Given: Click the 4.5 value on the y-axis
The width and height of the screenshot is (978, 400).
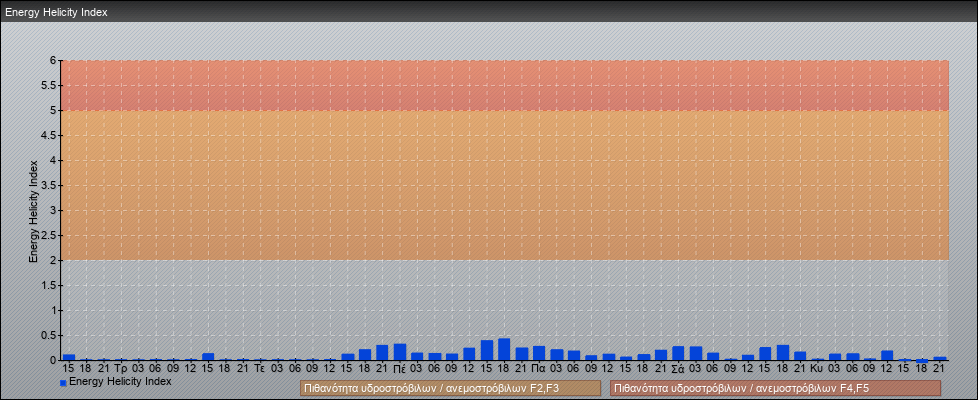Looking at the screenshot, I should [49, 135].
